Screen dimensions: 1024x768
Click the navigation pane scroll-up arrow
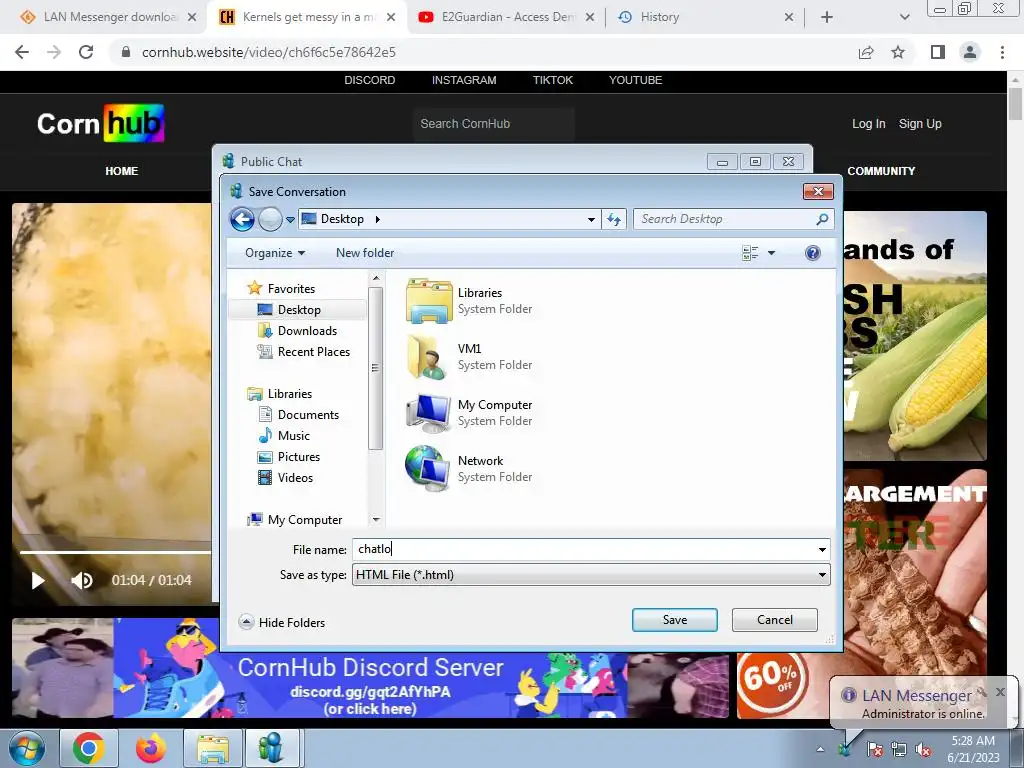(x=376, y=278)
